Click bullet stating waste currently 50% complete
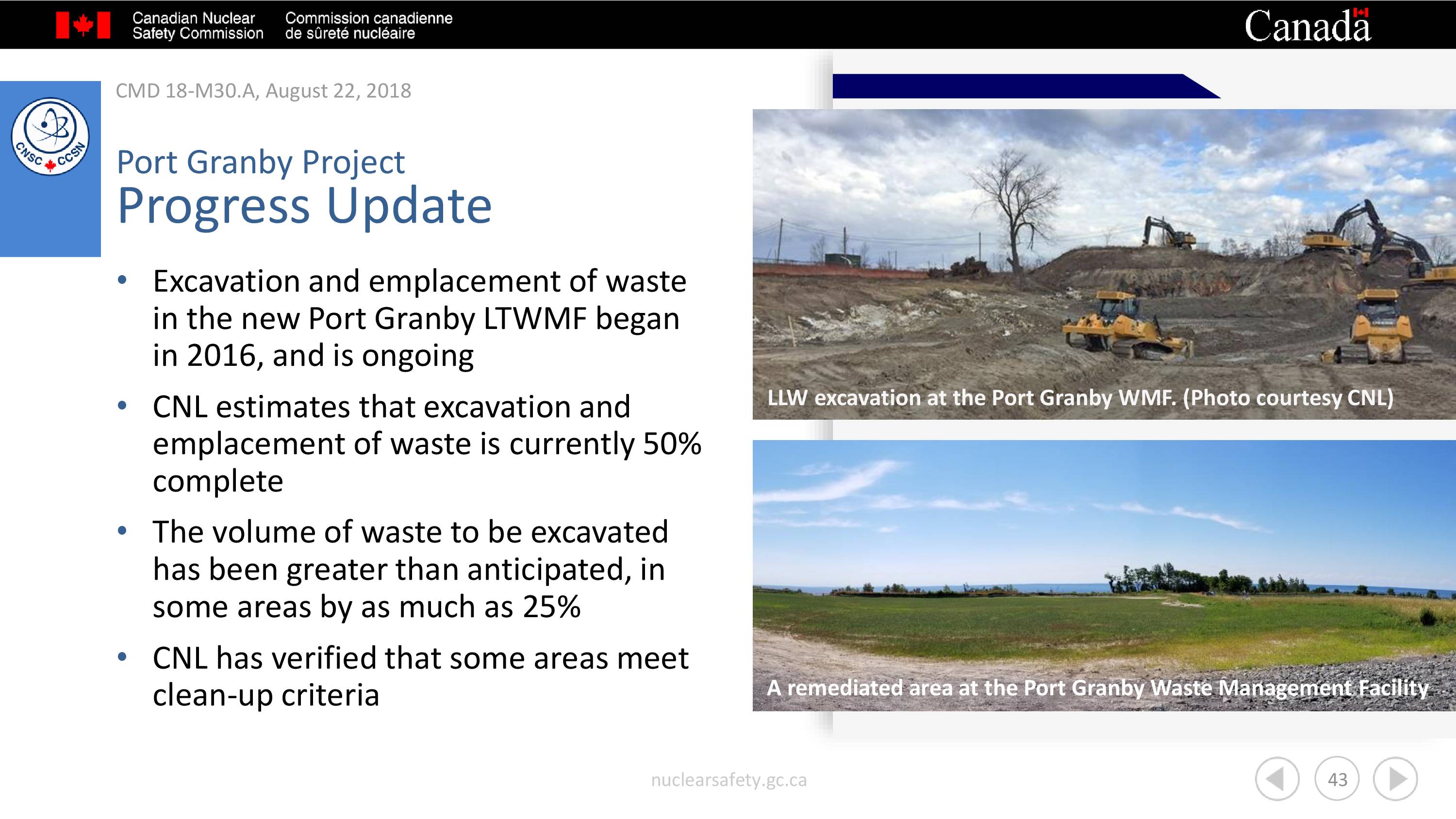The width and height of the screenshot is (1456, 819). point(427,443)
